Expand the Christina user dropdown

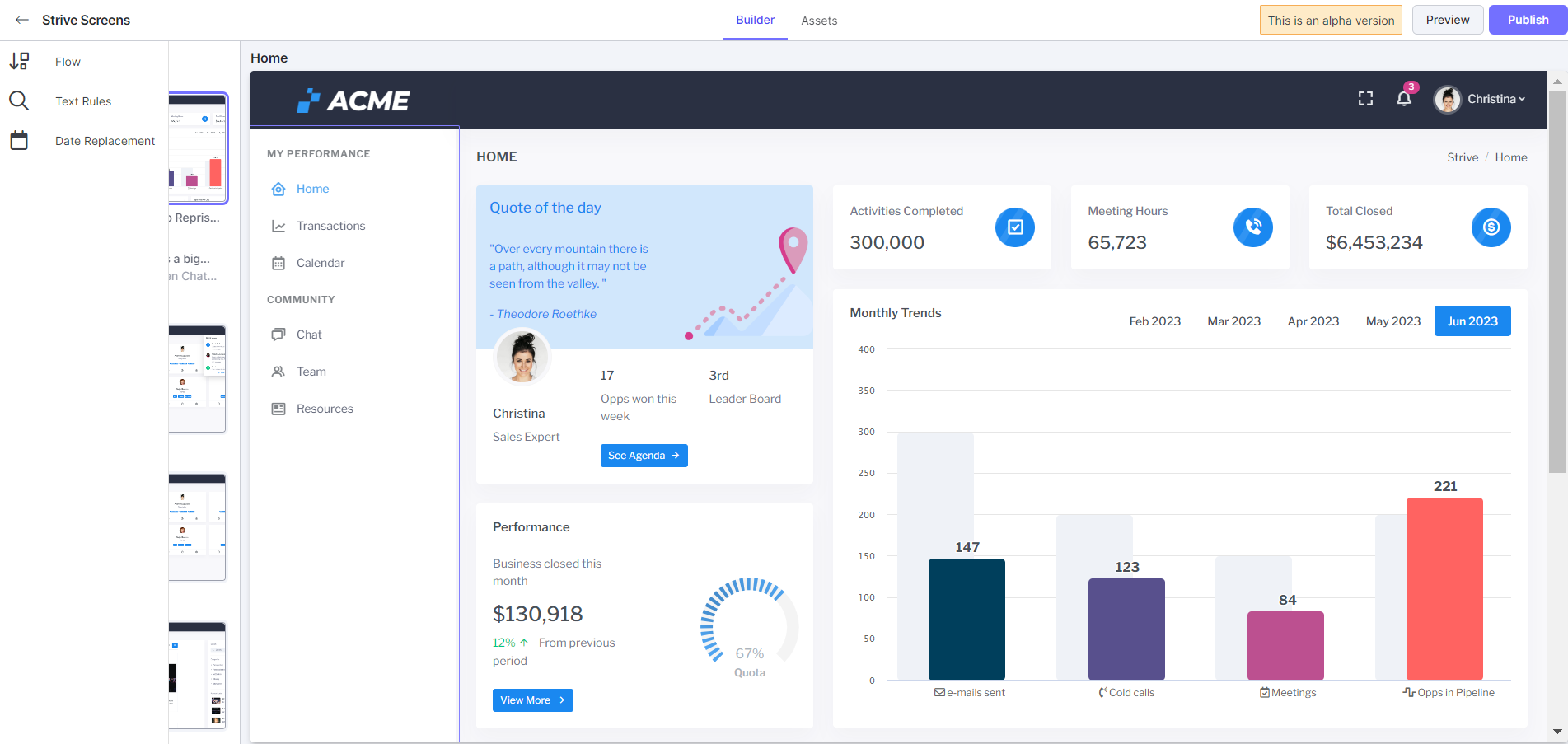1481,99
